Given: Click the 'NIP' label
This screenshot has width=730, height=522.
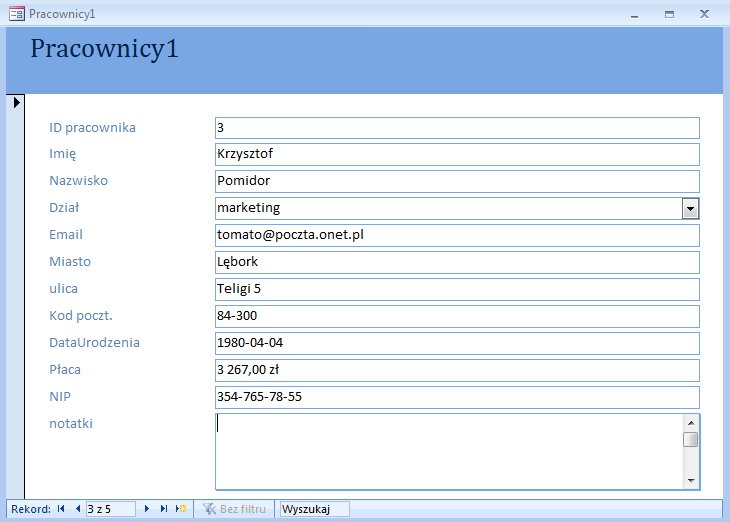Looking at the screenshot, I should [x=60, y=397].
